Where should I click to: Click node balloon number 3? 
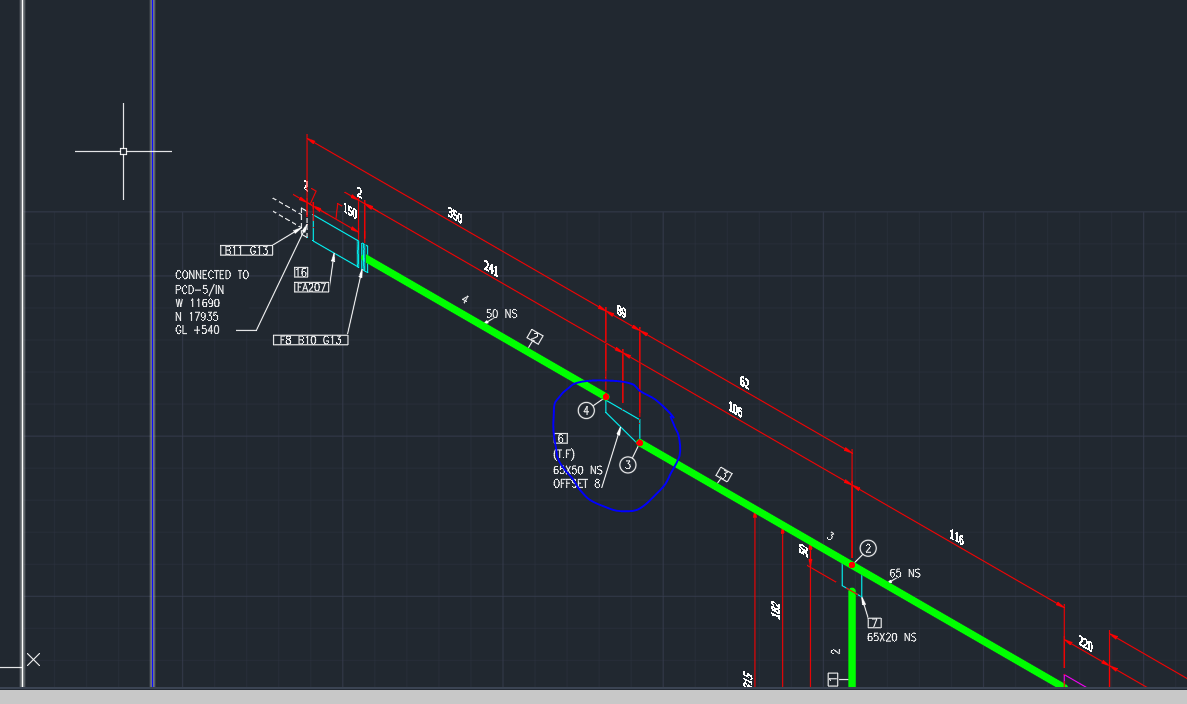pos(628,464)
